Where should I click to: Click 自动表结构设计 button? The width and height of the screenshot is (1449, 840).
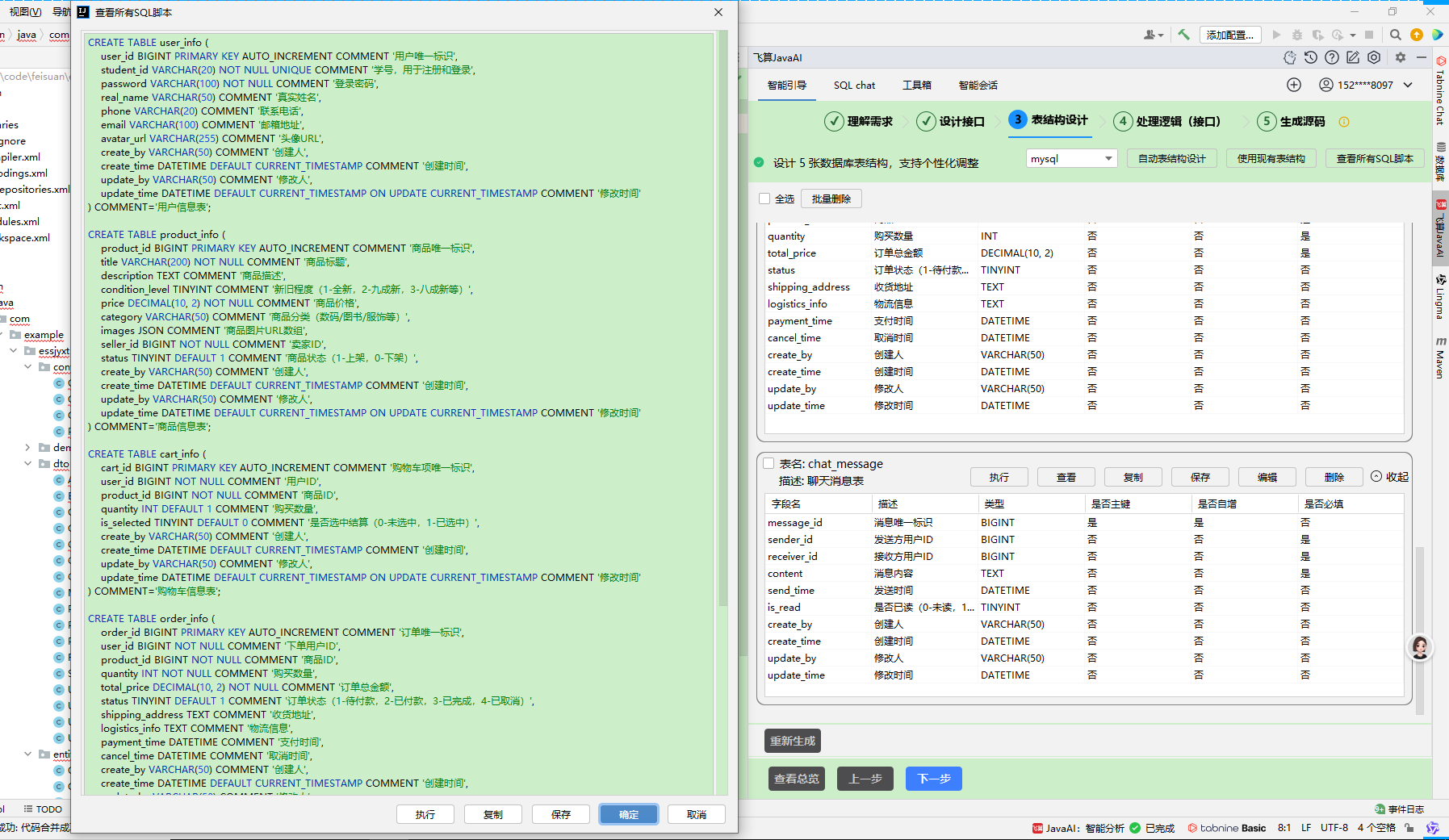click(1171, 159)
